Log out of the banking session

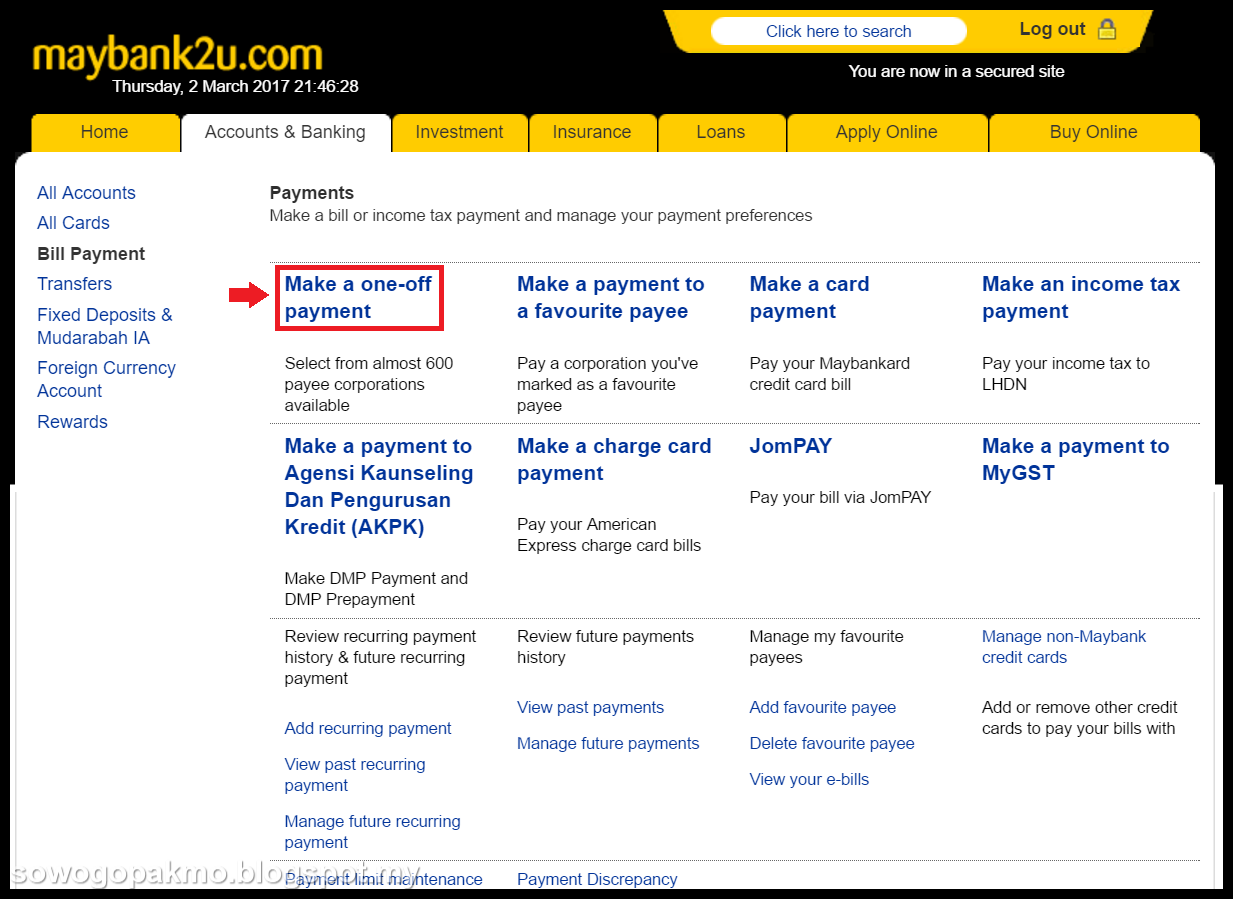tap(1052, 29)
